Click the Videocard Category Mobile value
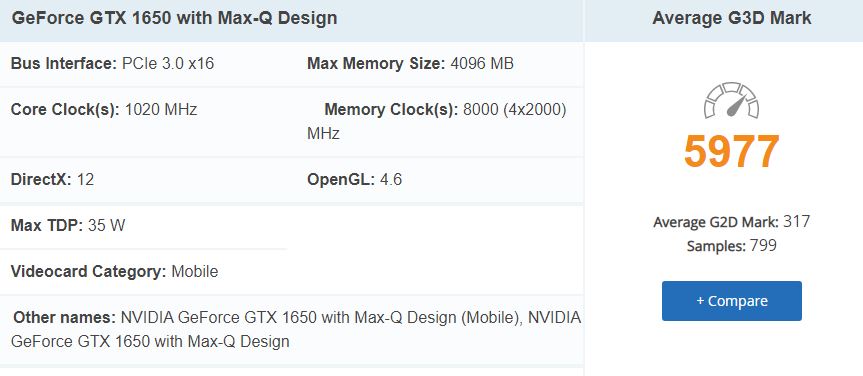 [195, 271]
